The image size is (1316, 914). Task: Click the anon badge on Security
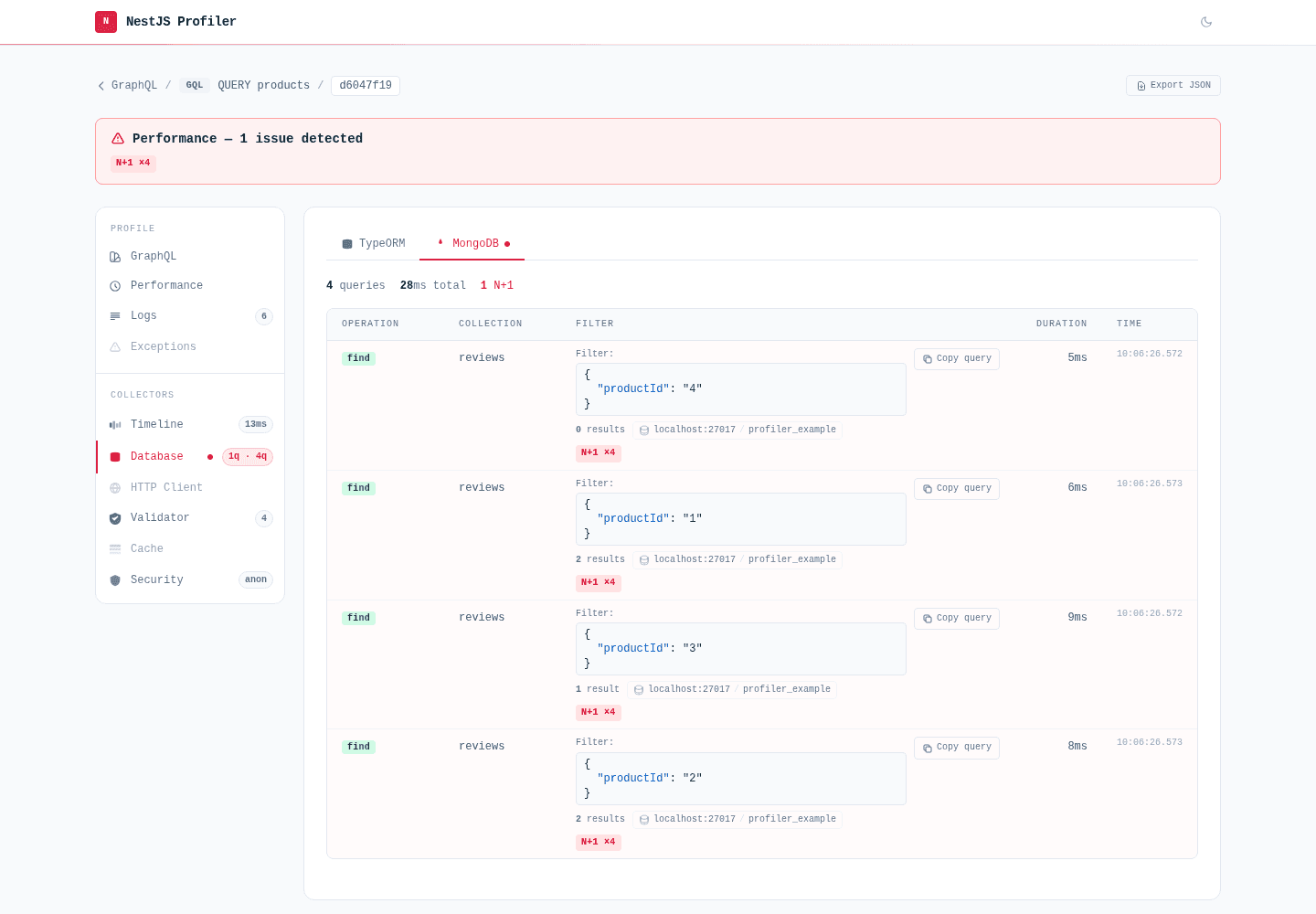point(256,579)
